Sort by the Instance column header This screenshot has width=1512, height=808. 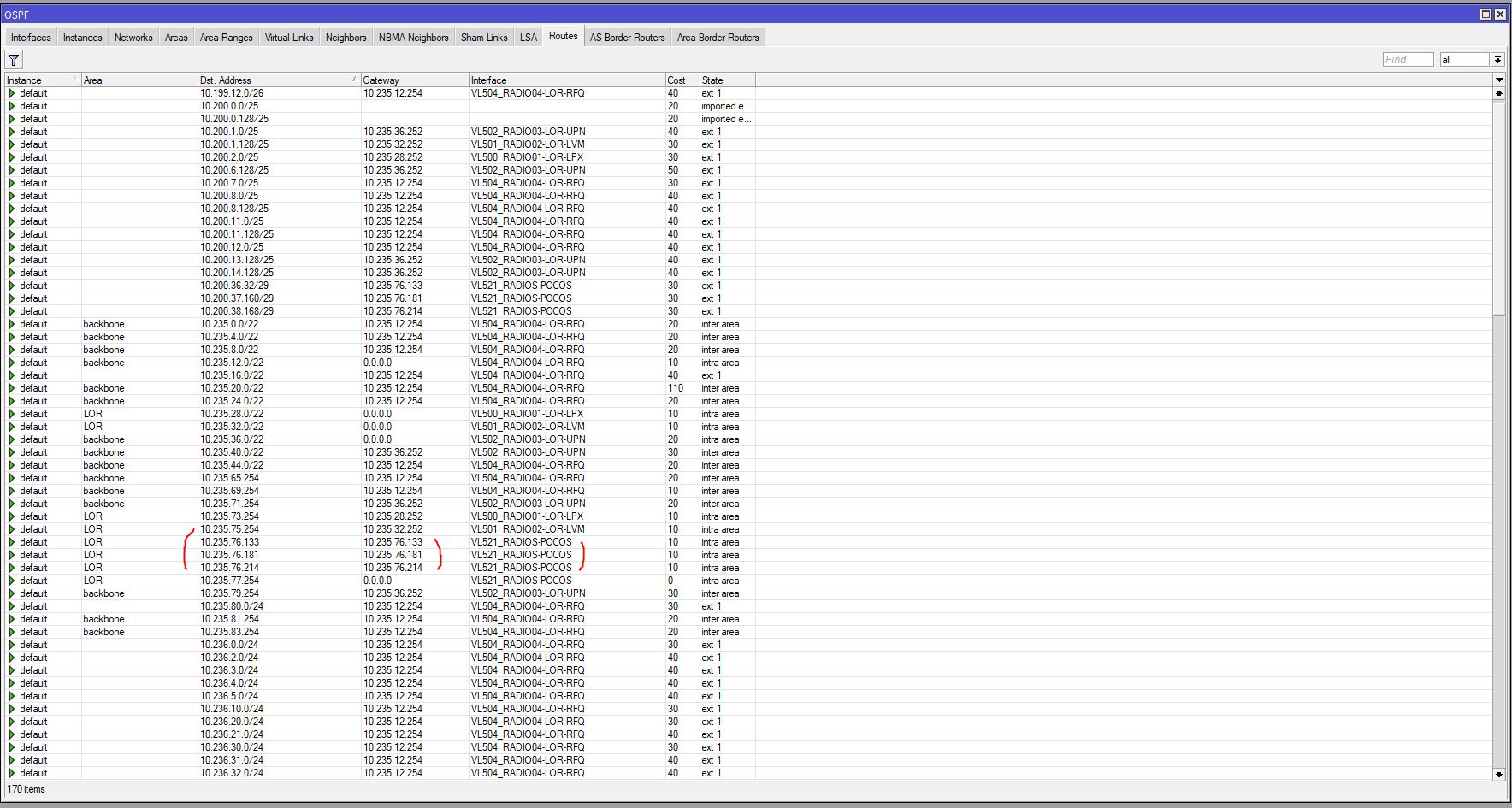(43, 80)
